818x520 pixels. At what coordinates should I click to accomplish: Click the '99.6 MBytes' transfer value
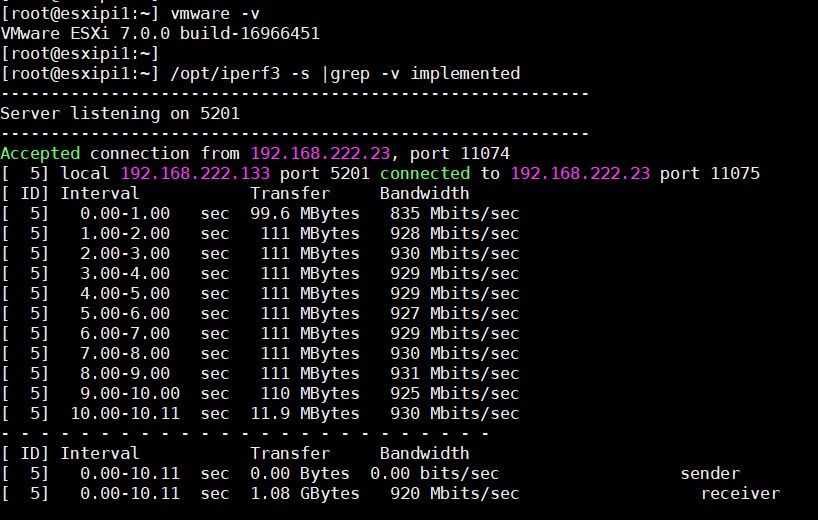coord(305,213)
